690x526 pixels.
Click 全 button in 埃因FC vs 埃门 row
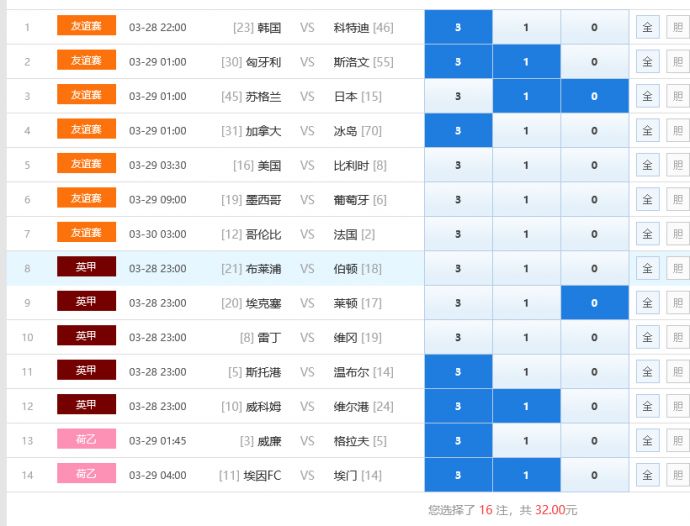click(x=646, y=475)
